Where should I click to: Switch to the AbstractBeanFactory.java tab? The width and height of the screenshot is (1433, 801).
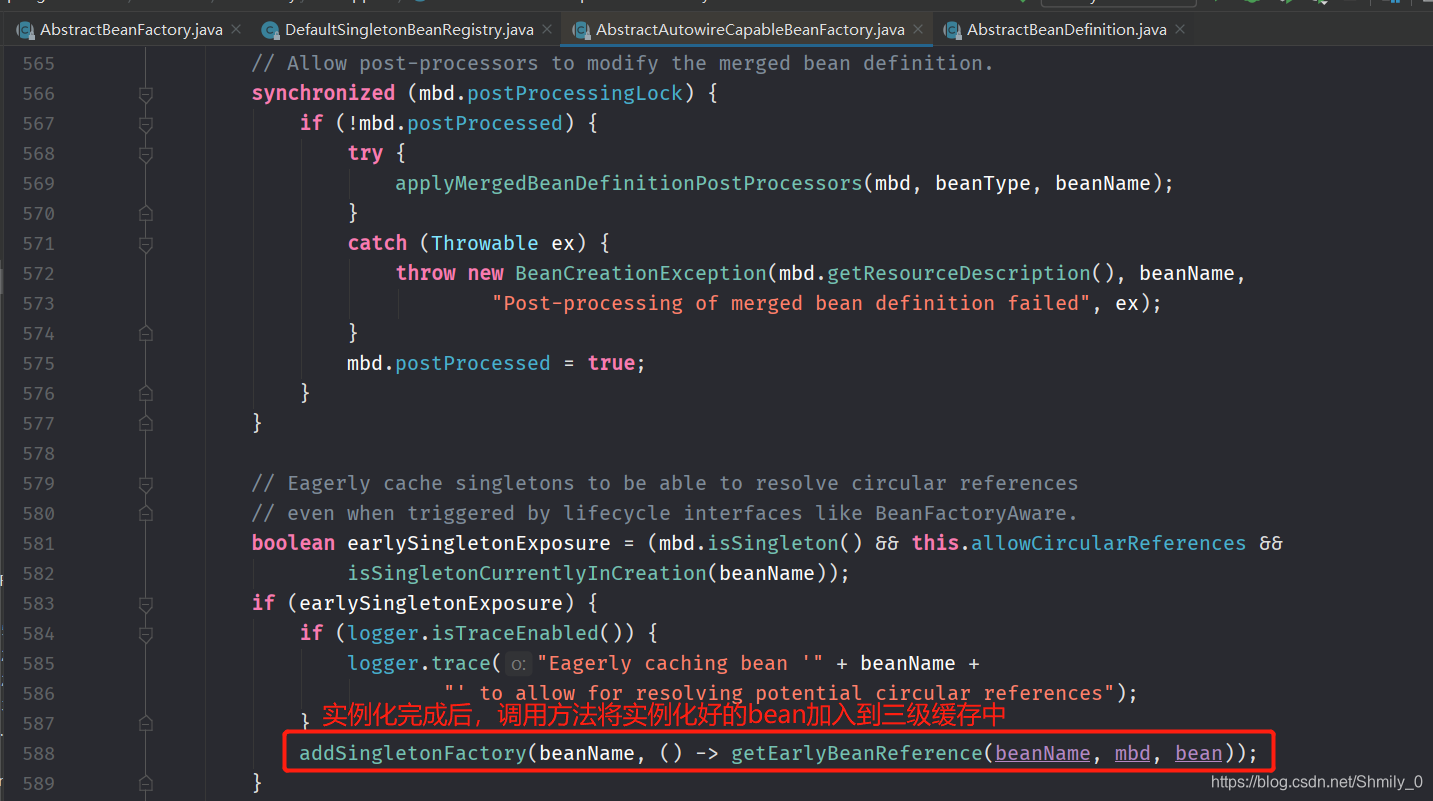(131, 29)
